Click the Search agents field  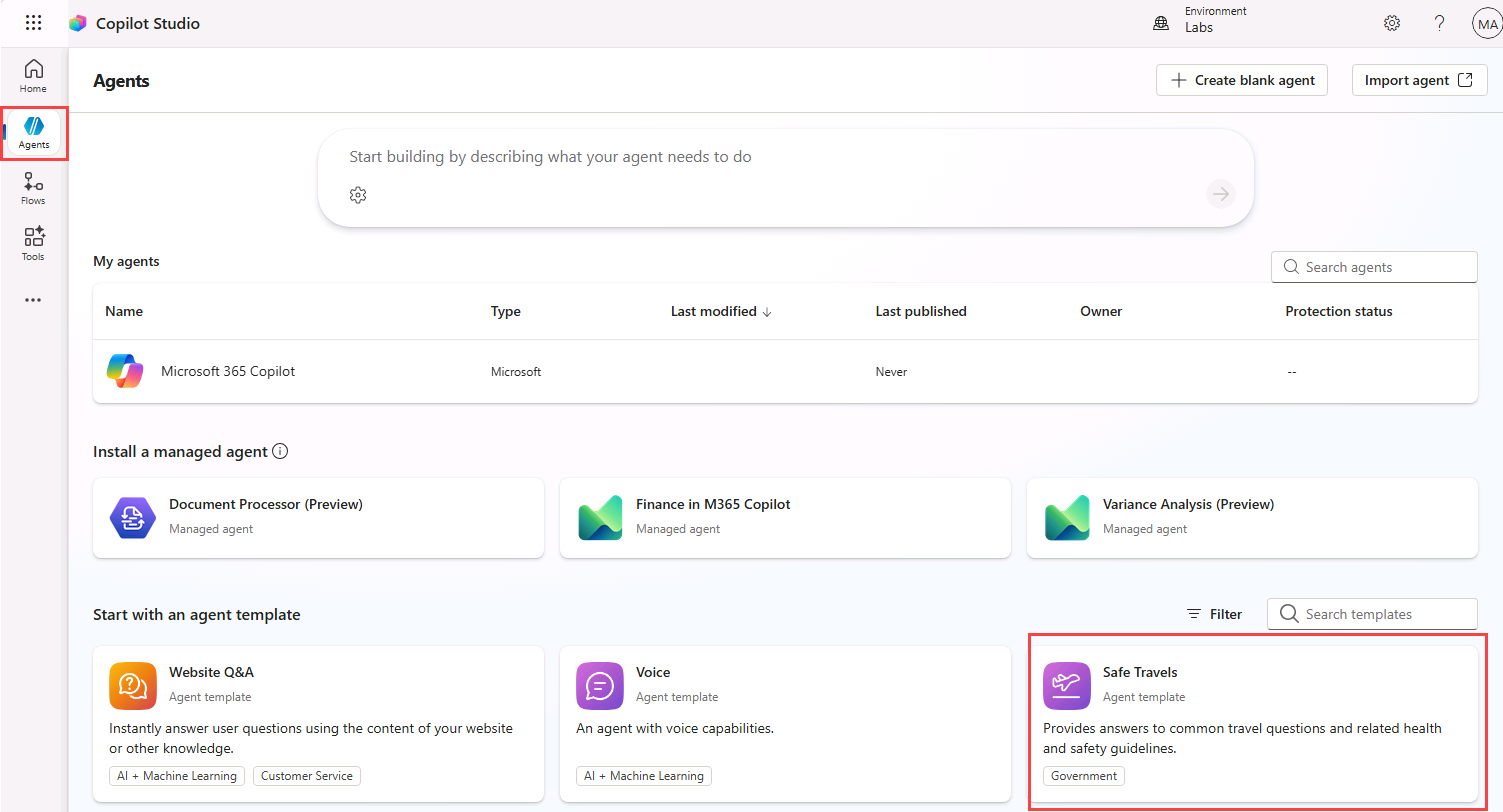(x=1374, y=267)
